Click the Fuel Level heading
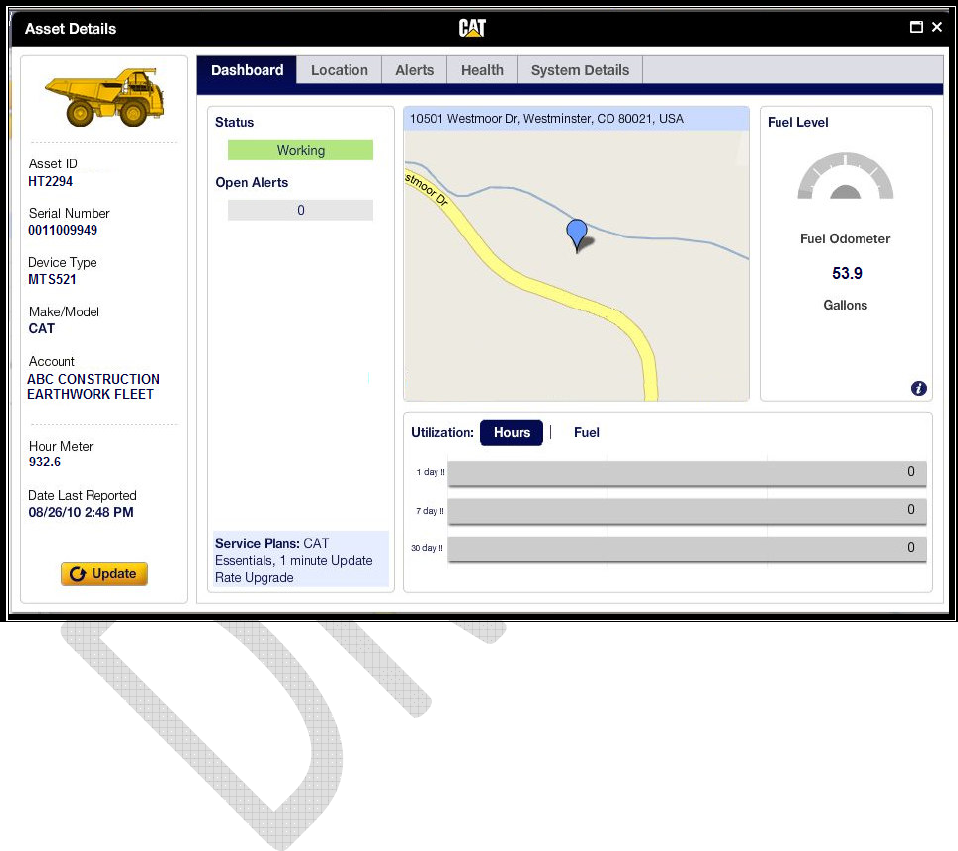958x851 pixels. pyautogui.click(x=798, y=122)
